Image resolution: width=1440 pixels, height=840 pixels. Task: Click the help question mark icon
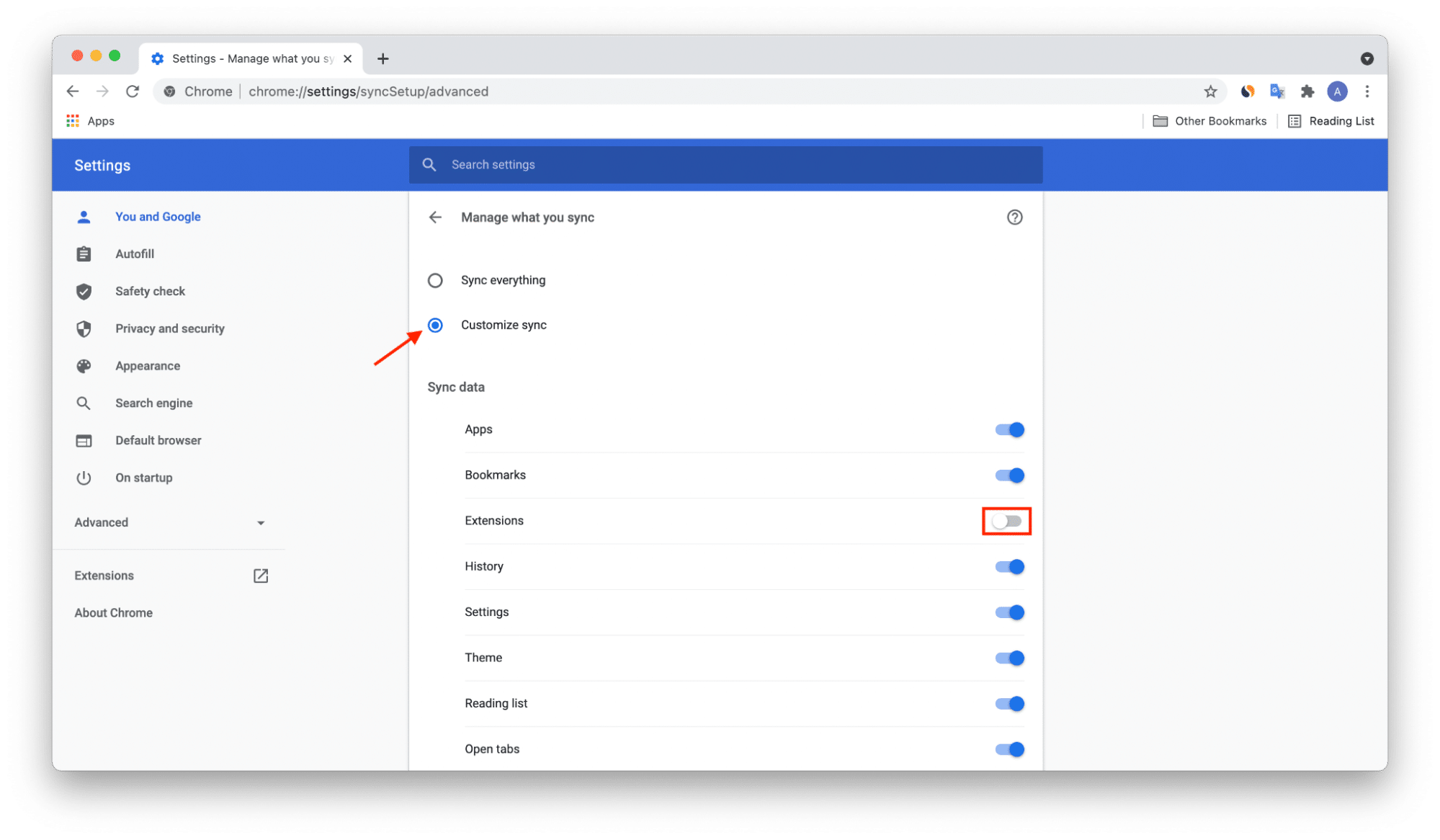click(1015, 216)
